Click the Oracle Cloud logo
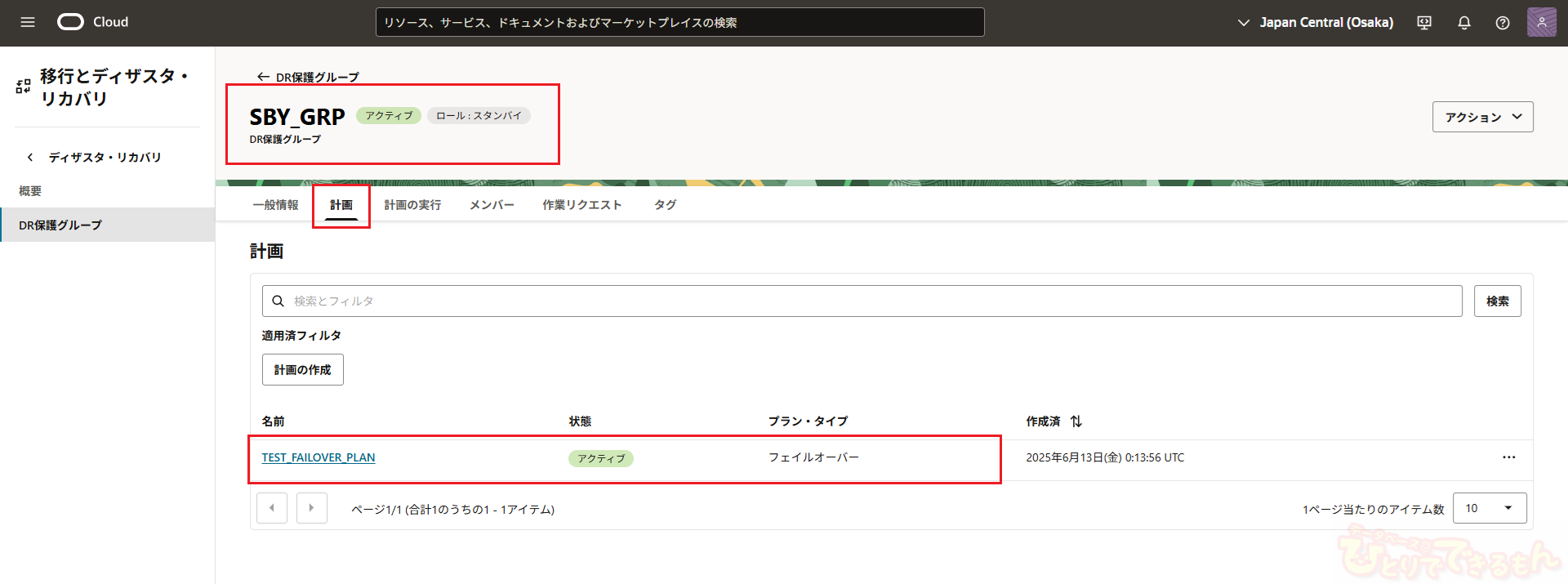Viewport: 1568px width, 584px height. point(92,22)
